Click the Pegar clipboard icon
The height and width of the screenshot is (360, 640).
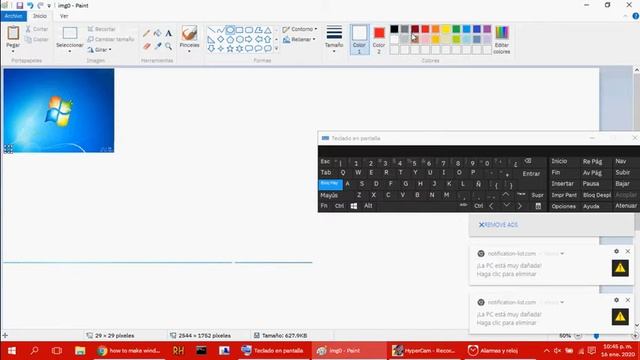pyautogui.click(x=13, y=33)
